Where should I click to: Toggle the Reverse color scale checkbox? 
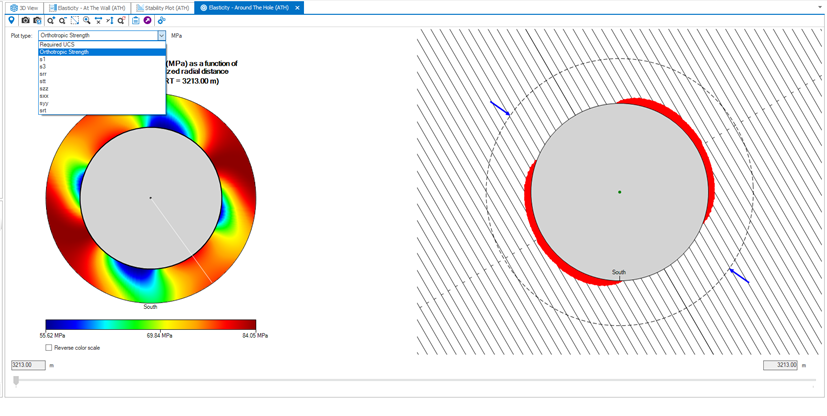coord(49,348)
